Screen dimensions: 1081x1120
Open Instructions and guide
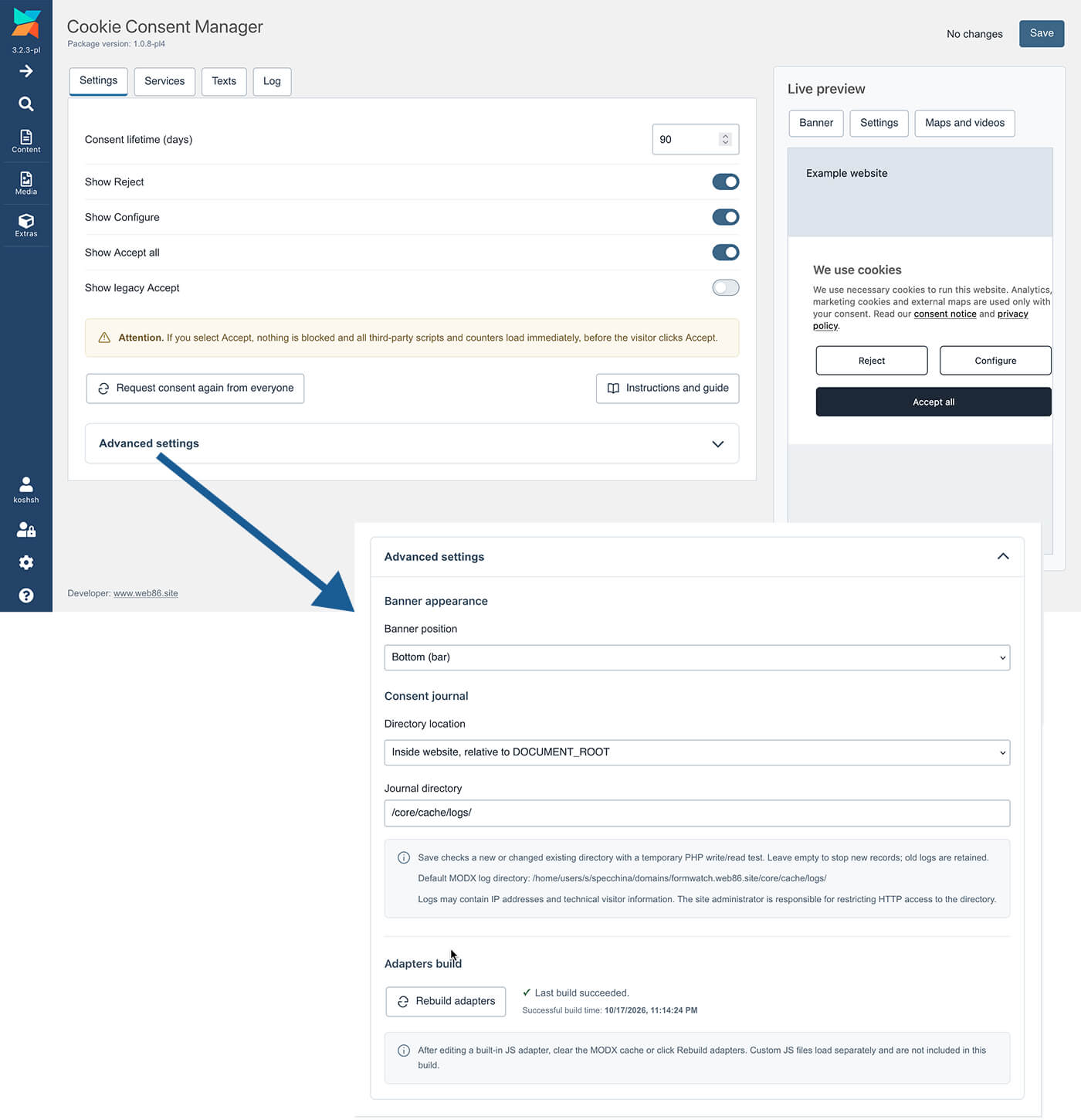coord(667,389)
